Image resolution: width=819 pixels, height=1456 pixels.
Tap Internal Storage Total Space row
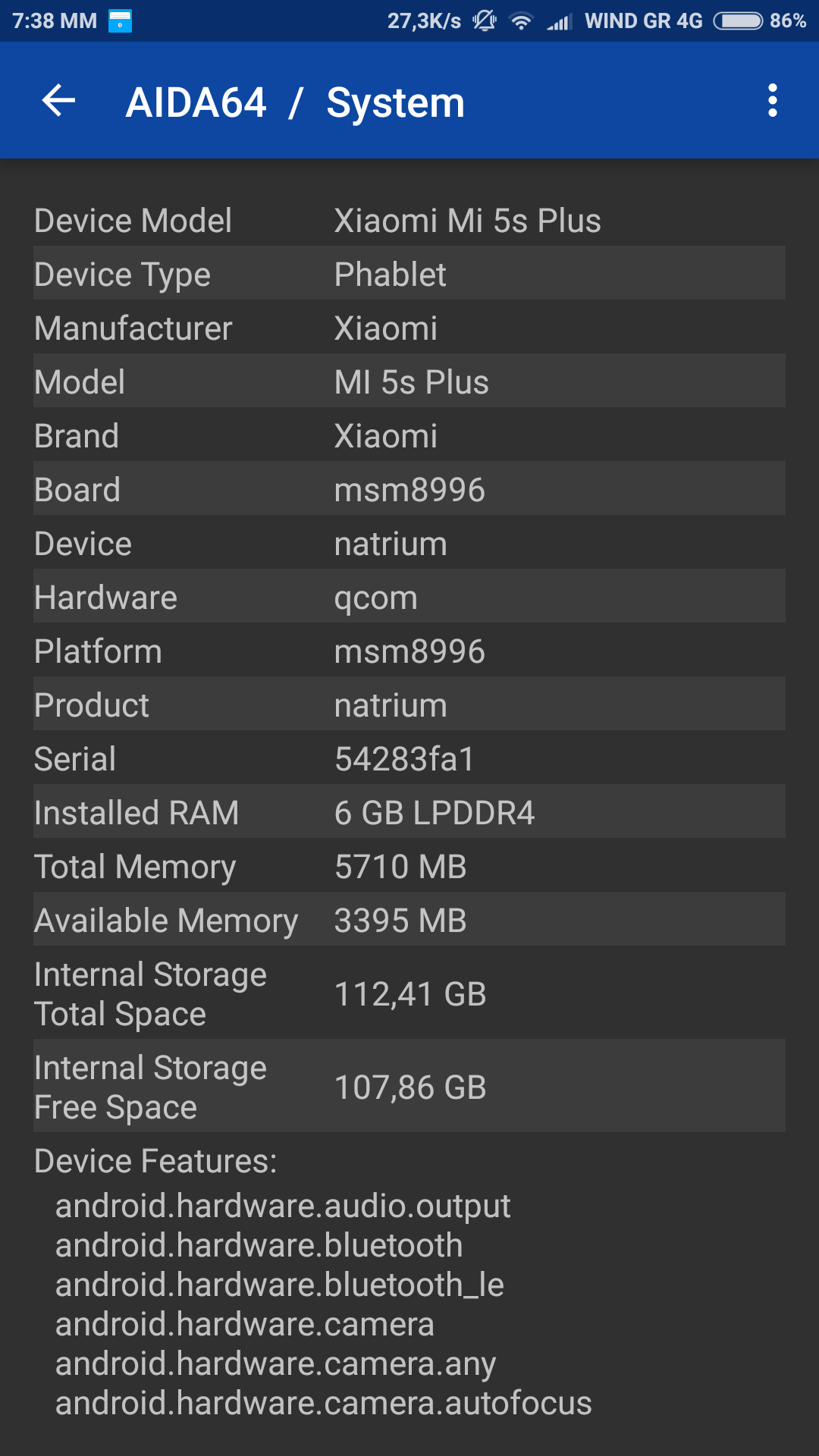click(x=409, y=994)
